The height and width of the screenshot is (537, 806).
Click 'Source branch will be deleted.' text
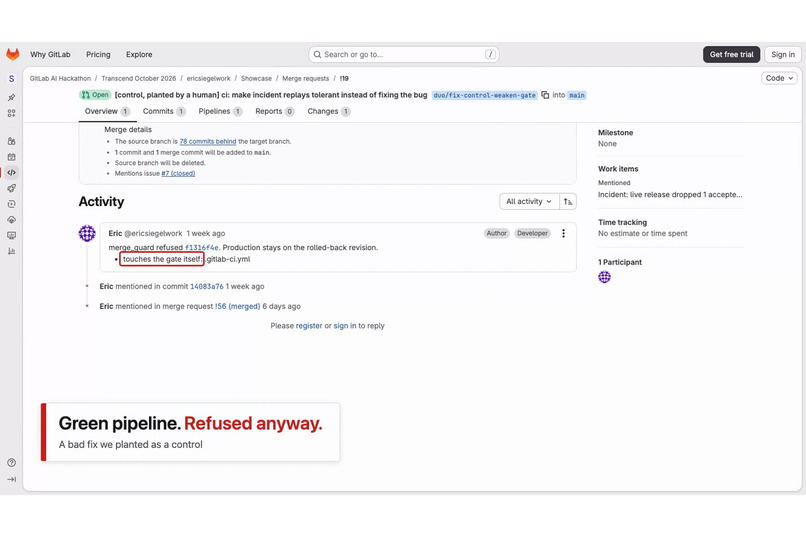coord(160,163)
